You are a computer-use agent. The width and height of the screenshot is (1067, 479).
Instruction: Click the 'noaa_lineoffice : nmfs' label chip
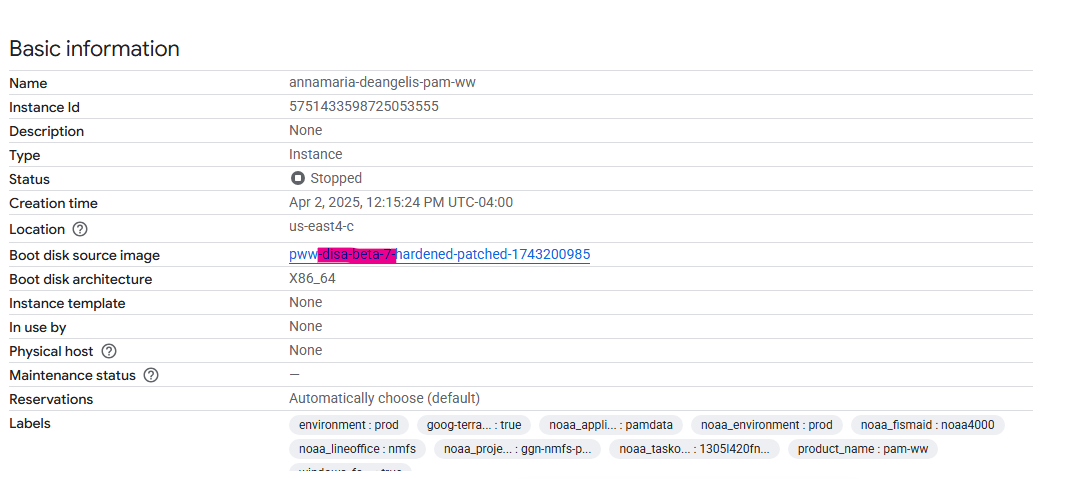click(357, 449)
